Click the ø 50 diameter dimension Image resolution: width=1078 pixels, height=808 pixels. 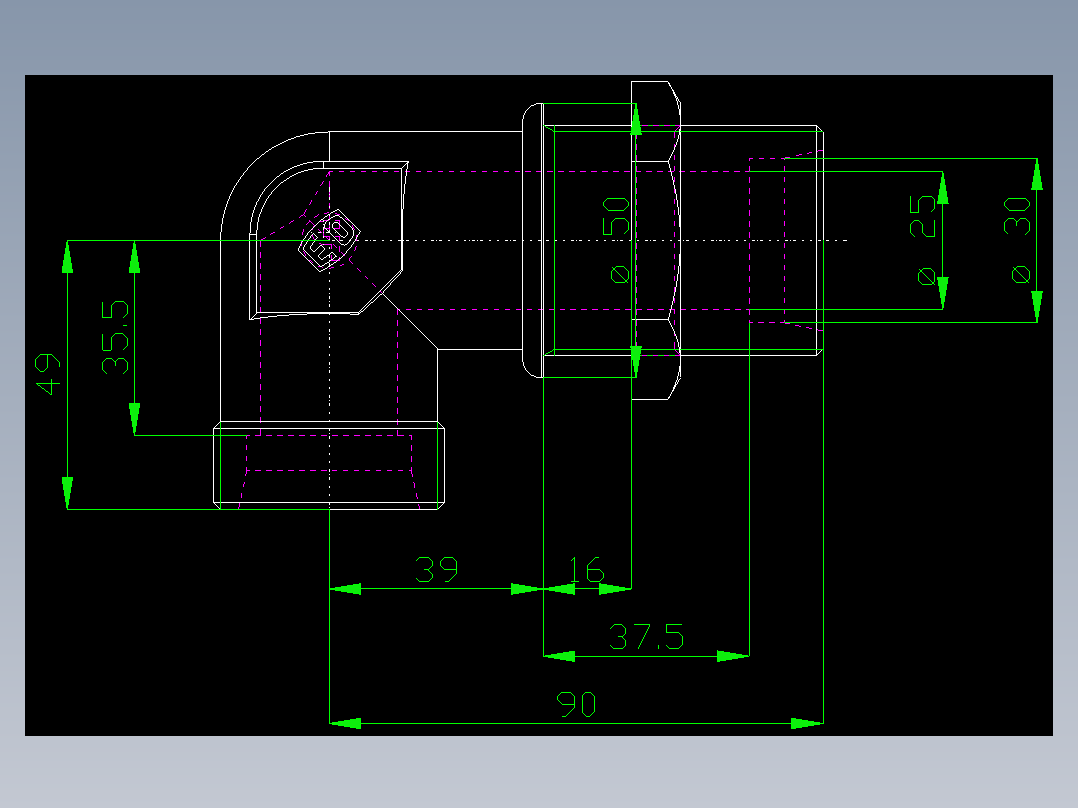click(617, 240)
